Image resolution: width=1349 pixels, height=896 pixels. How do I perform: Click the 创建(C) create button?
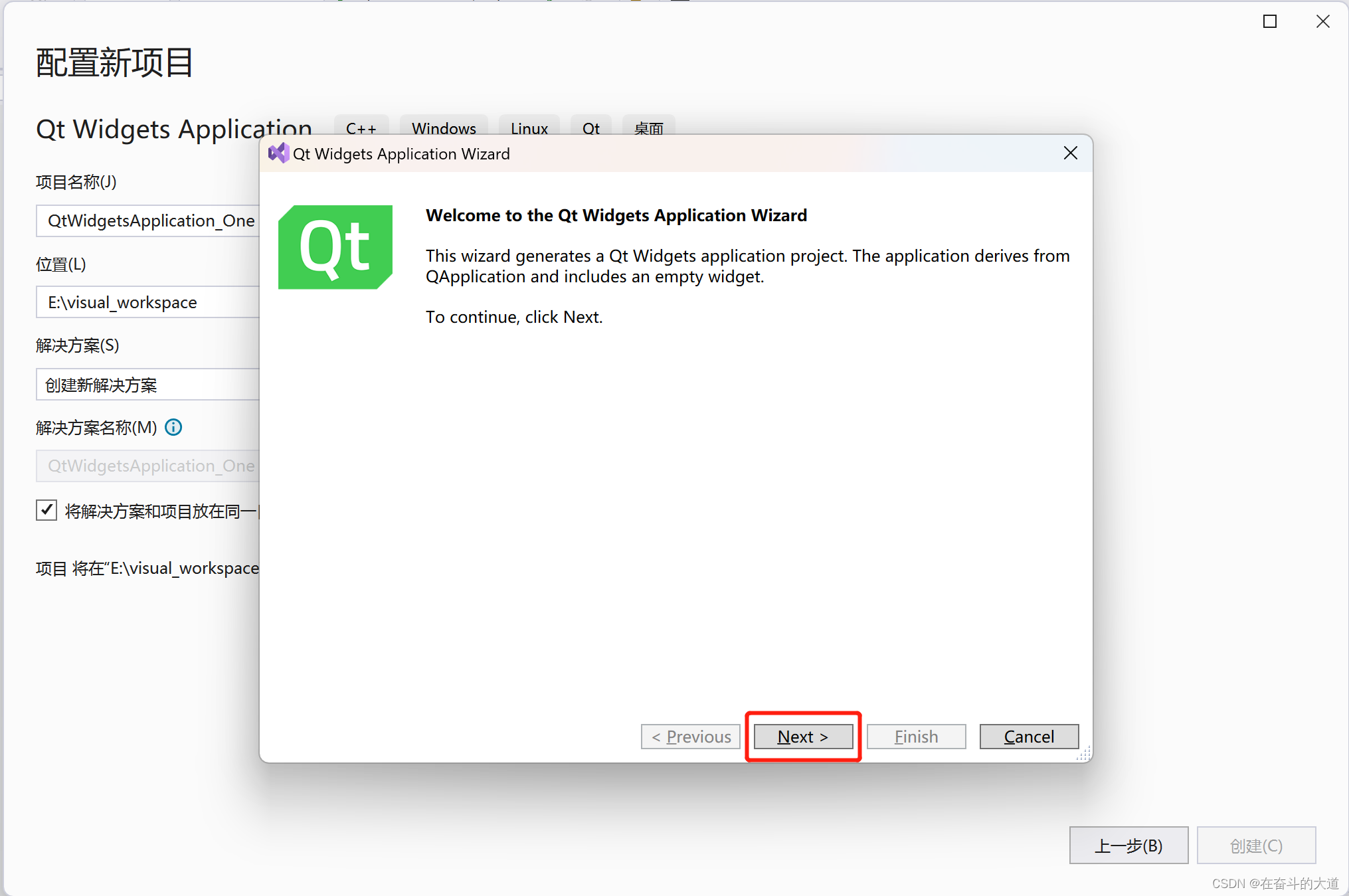pos(1255,845)
